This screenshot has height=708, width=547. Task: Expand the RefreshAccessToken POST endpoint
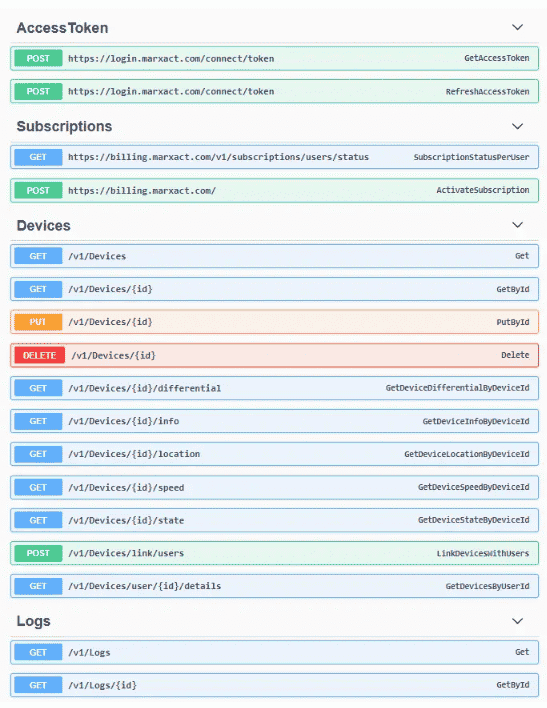[x=274, y=91]
